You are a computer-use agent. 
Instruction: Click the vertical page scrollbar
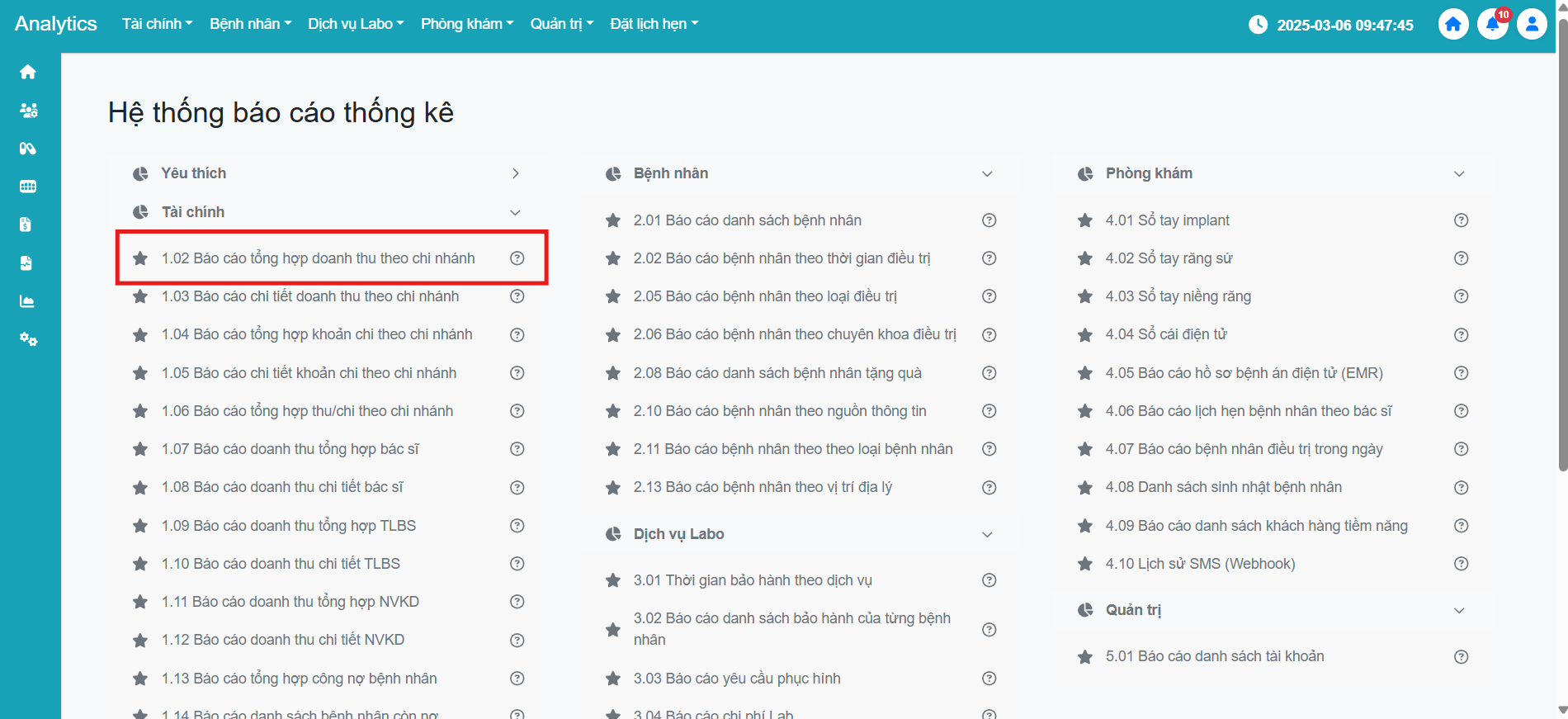point(1561,248)
